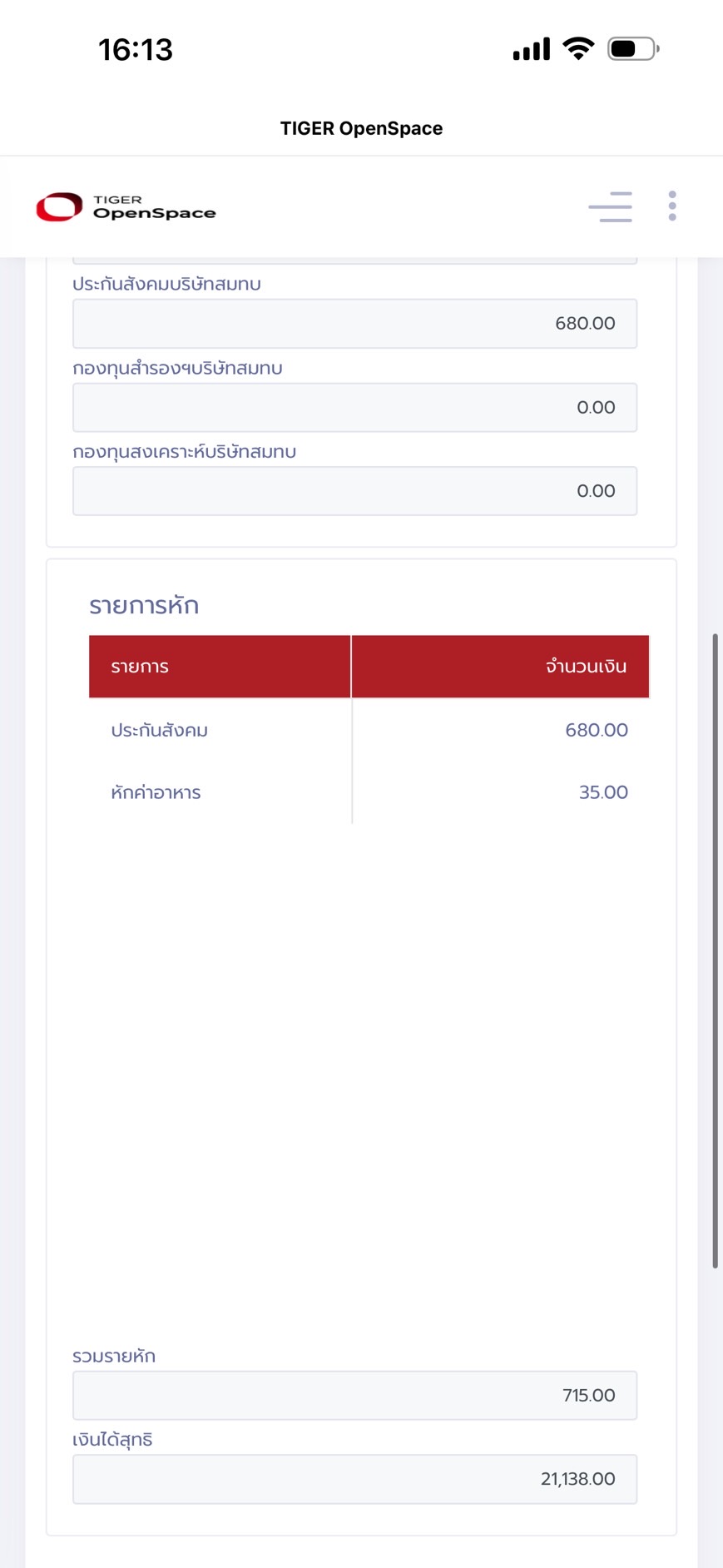Click the รวมรายหัก field showing 715.00
Image resolution: width=723 pixels, height=1568 pixels.
[354, 1396]
